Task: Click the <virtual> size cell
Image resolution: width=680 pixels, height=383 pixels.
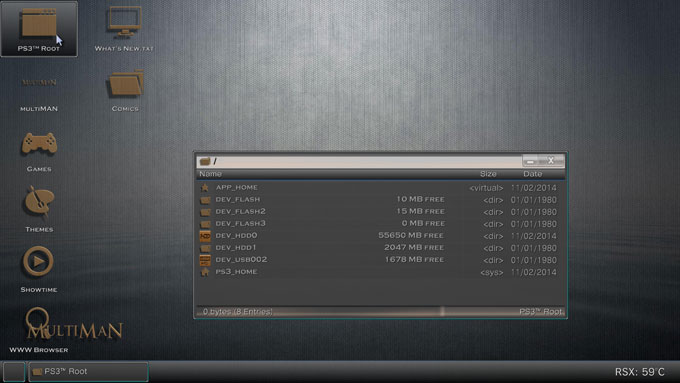Action: [486, 188]
